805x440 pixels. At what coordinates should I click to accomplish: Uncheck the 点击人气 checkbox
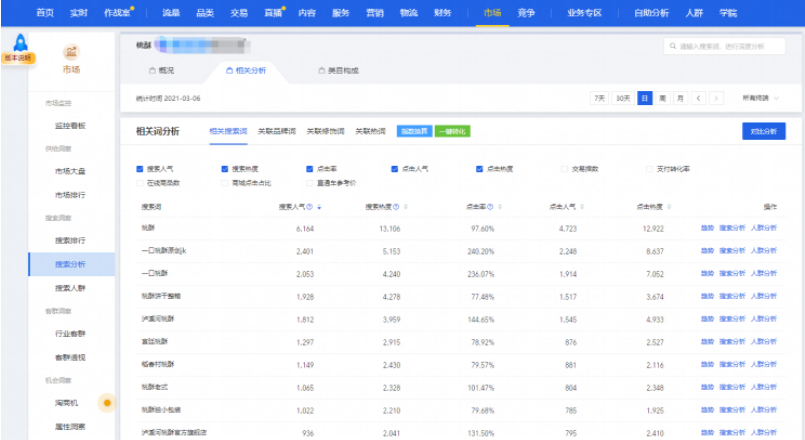[394, 169]
